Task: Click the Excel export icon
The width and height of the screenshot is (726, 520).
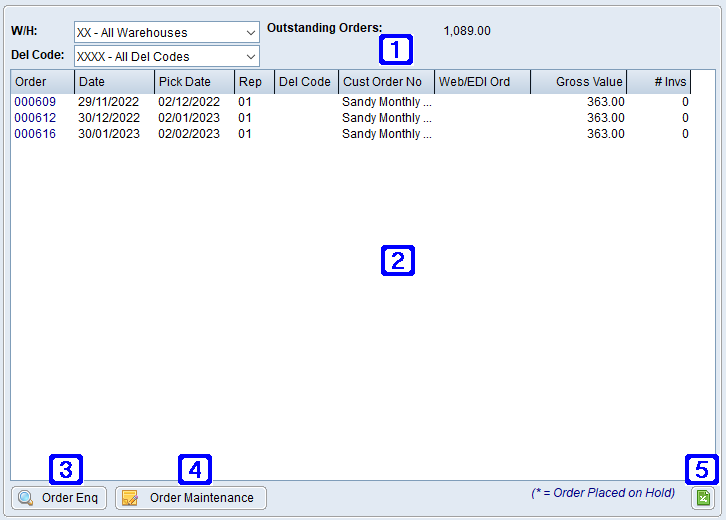Action: [703, 498]
